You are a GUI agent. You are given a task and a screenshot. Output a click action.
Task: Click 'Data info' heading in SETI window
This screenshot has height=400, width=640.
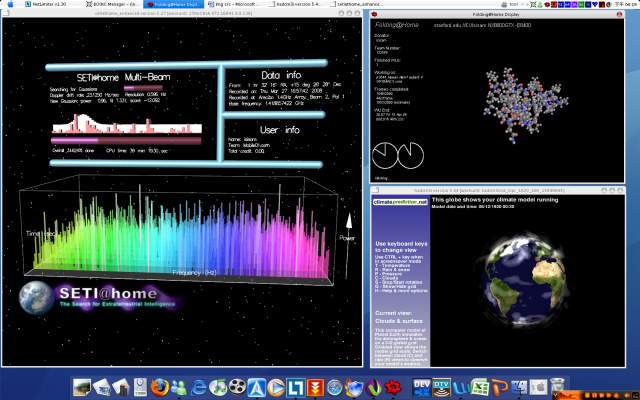click(281, 75)
